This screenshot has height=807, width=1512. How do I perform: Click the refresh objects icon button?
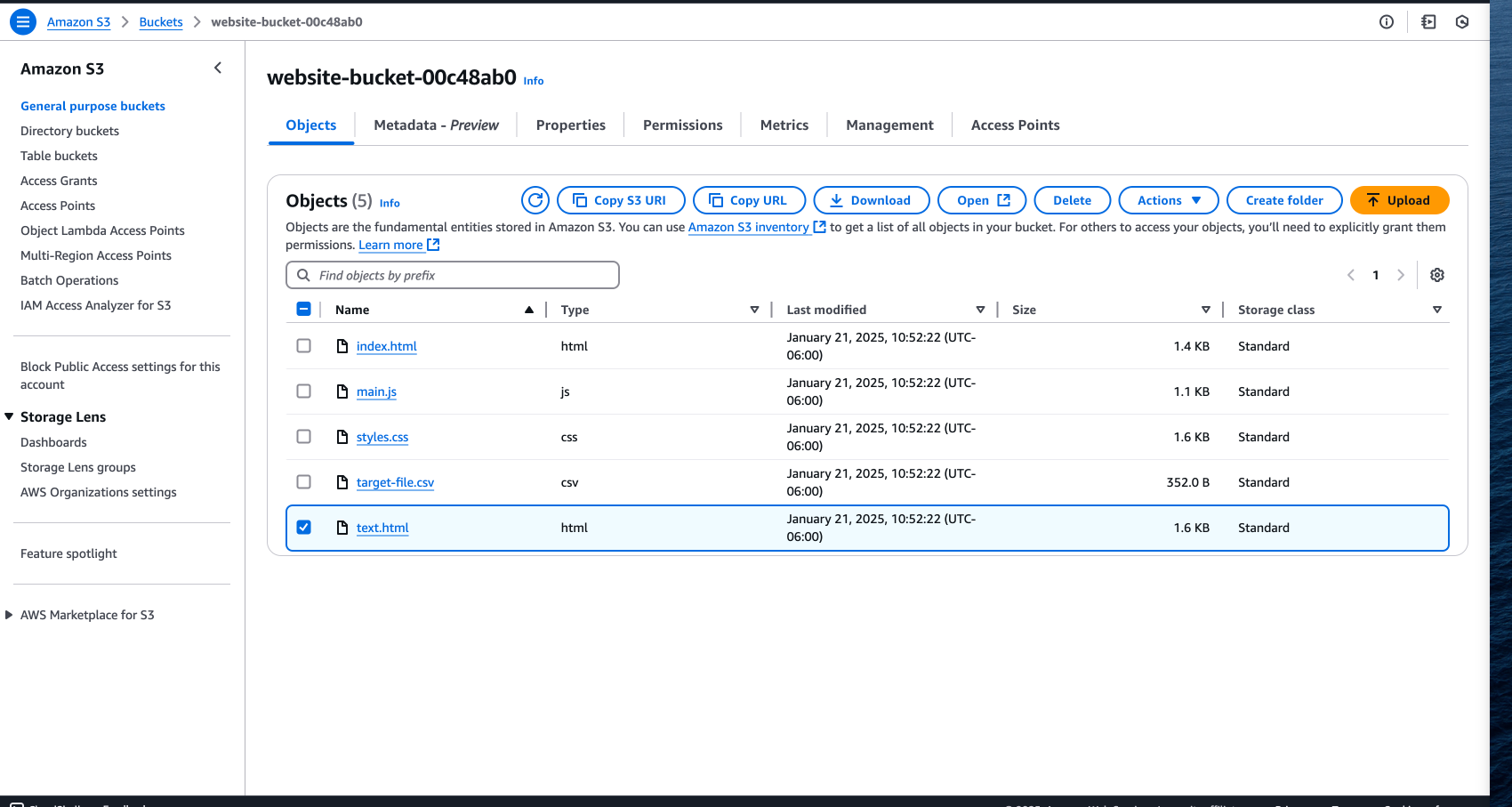click(535, 200)
